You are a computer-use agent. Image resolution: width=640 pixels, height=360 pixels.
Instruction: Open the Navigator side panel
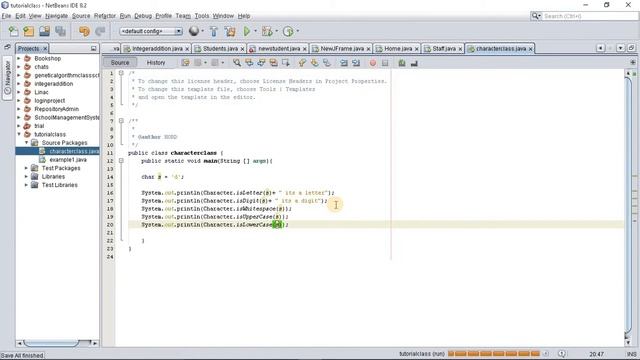(x=7, y=78)
